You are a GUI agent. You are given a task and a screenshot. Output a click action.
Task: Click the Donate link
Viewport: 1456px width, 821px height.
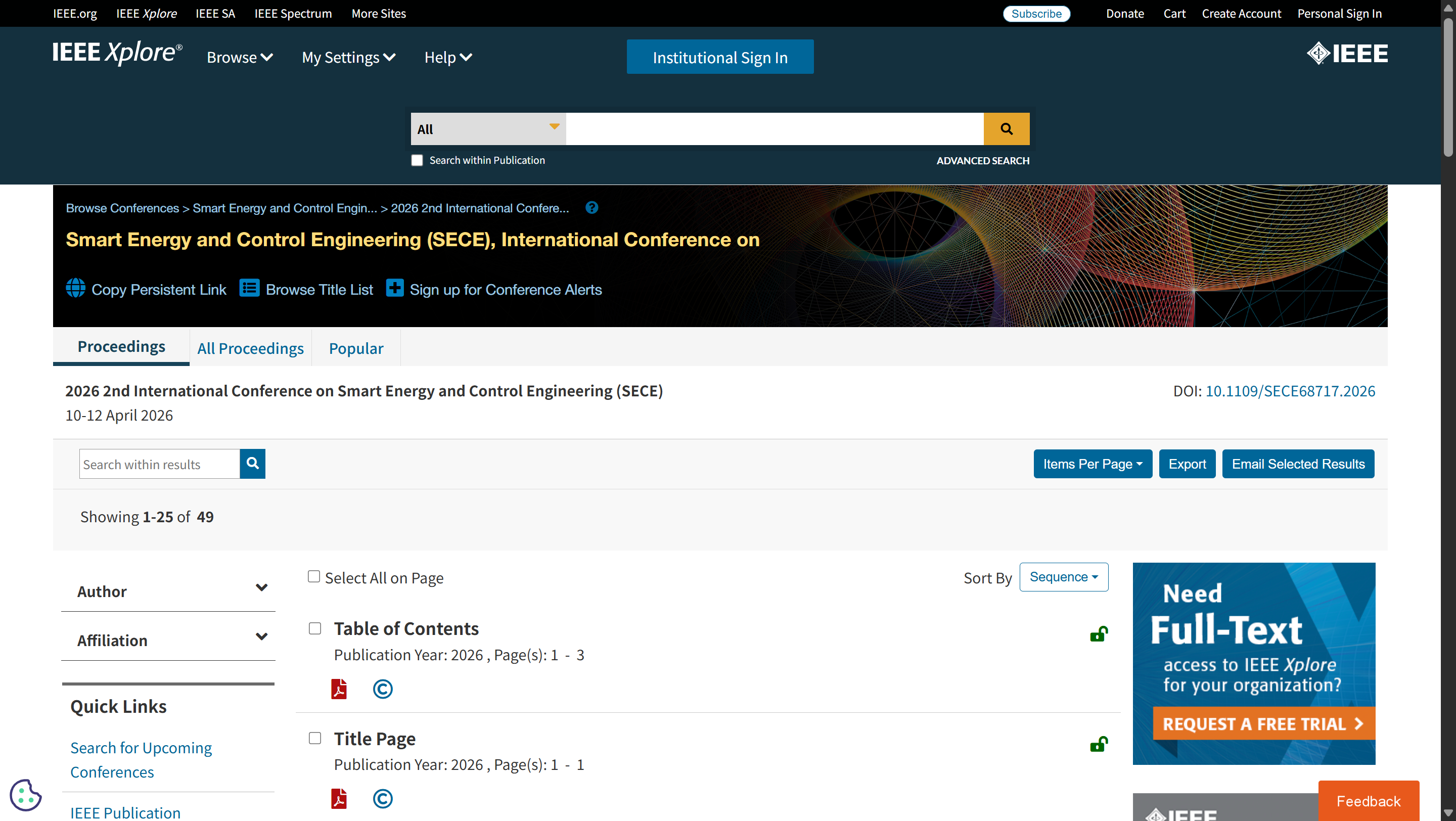1125,14
